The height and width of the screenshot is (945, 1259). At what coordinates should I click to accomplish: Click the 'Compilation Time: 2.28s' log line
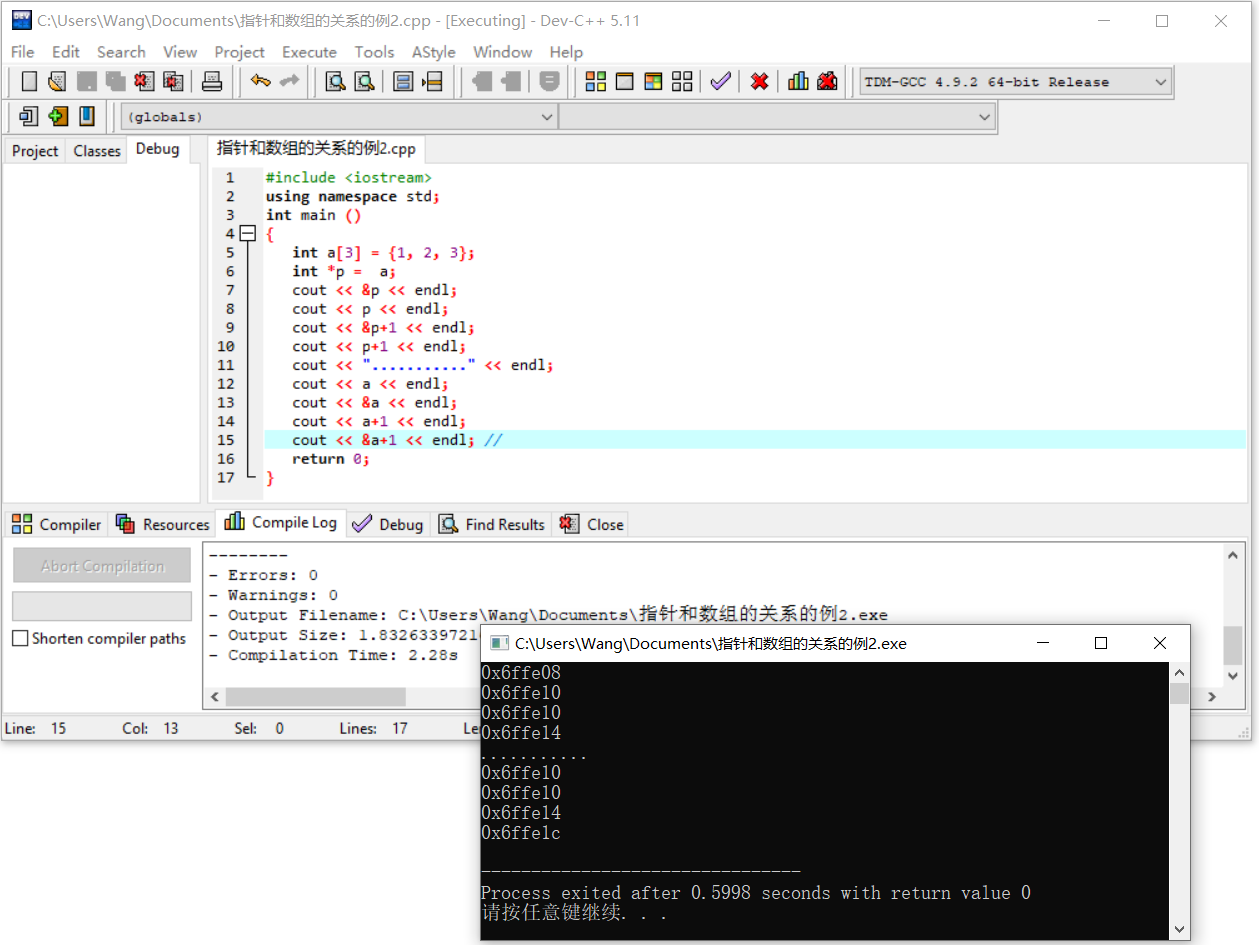pos(334,655)
